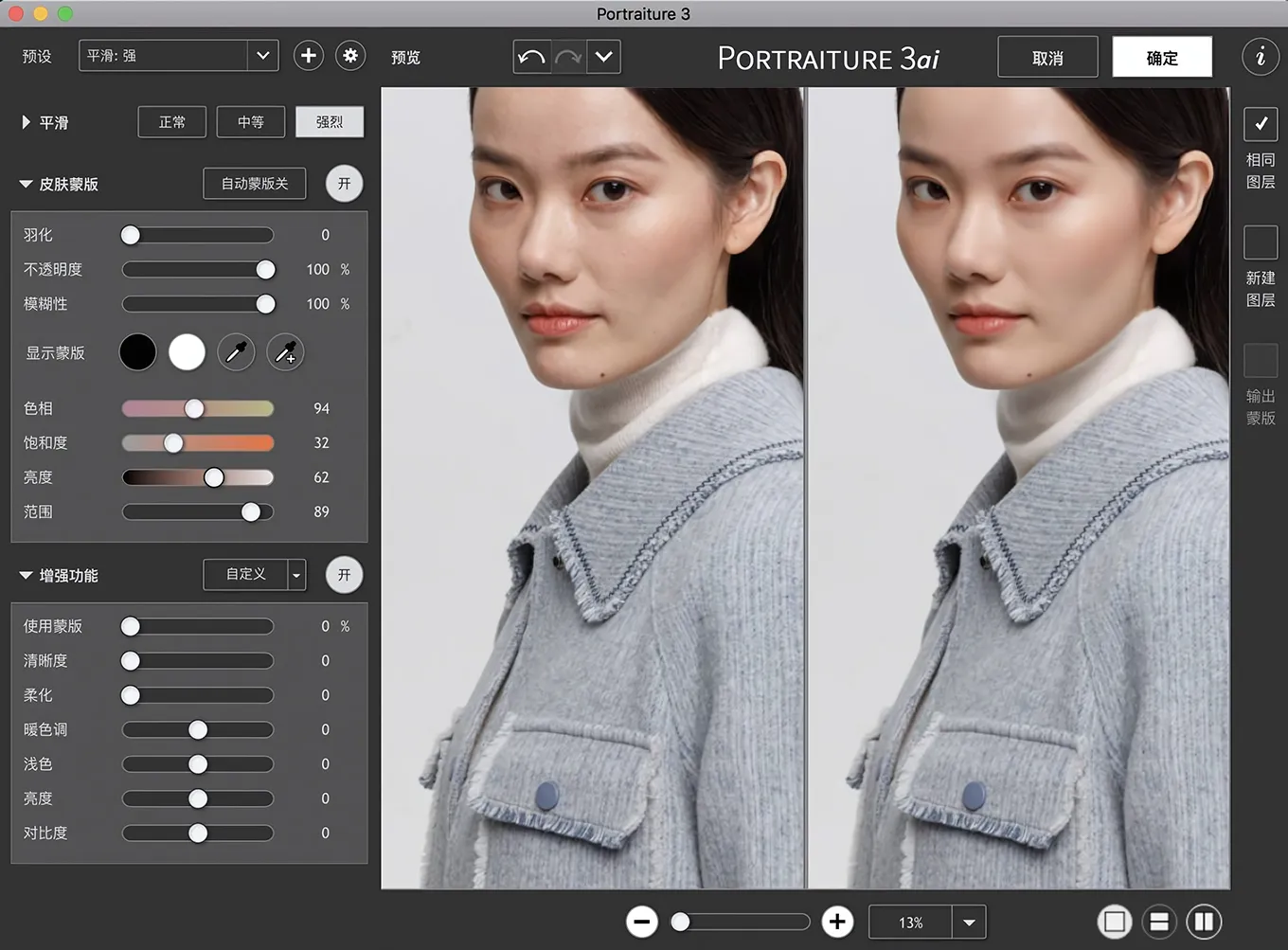Uncheck the 相同图层 checkbox
This screenshot has width=1288, height=950.
[x=1261, y=124]
